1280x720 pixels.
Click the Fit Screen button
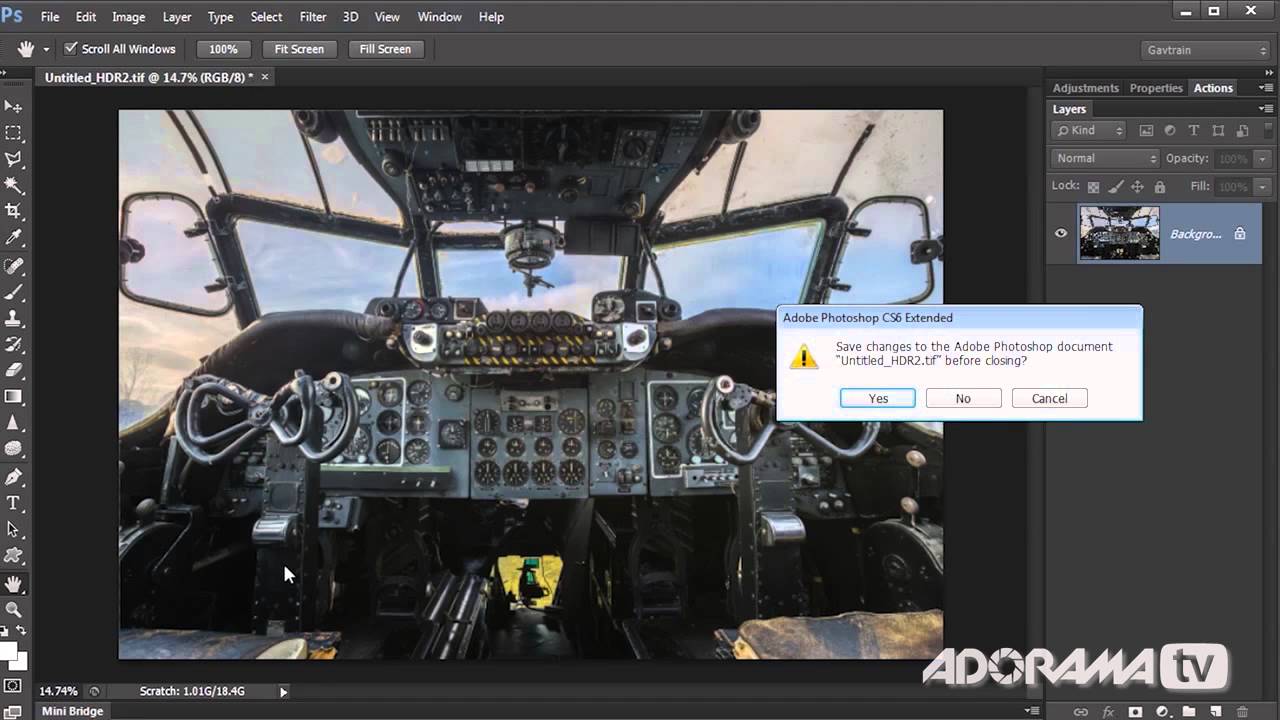(x=299, y=49)
